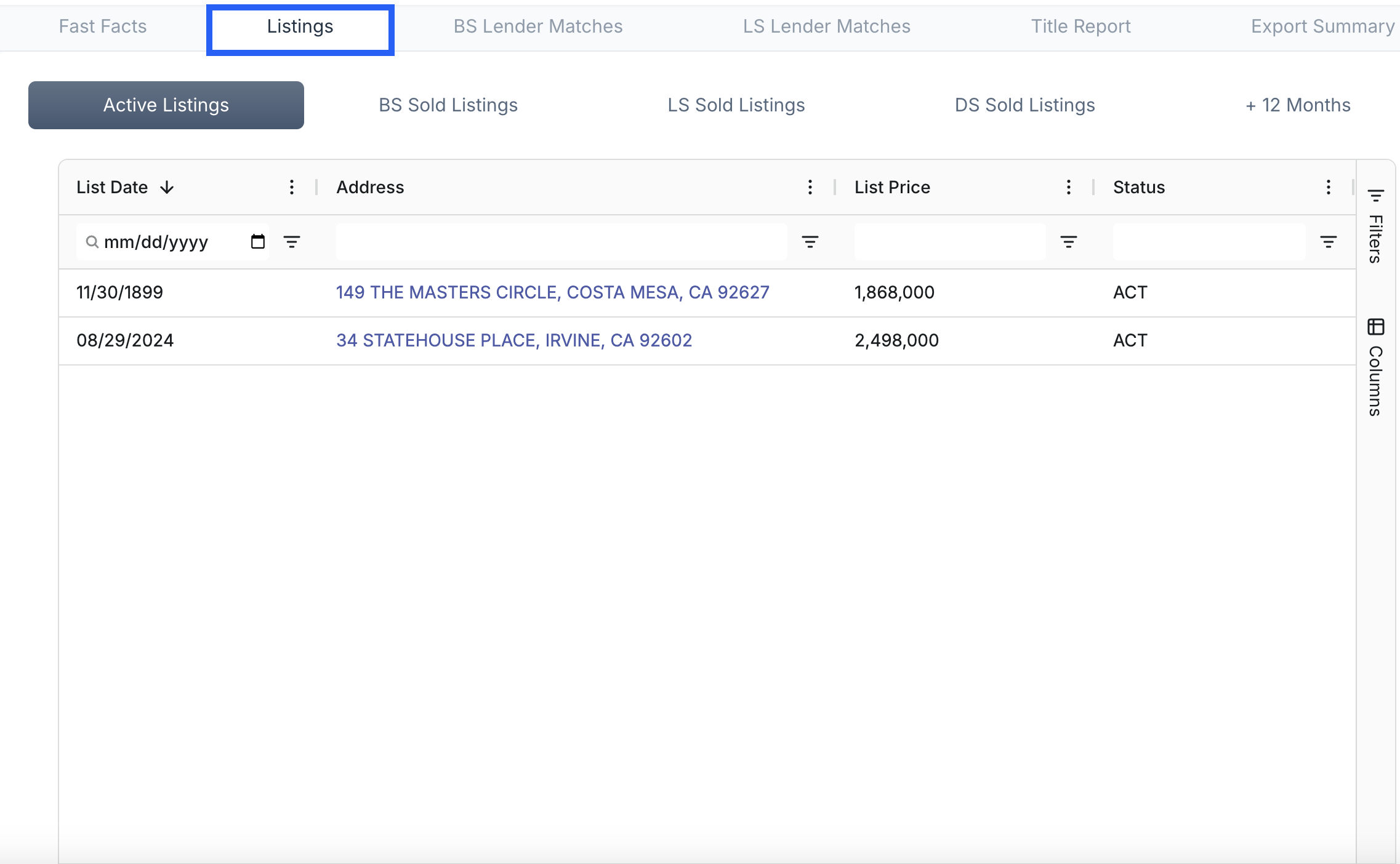
Task: Focus the List Price filter input
Action: tap(950, 242)
